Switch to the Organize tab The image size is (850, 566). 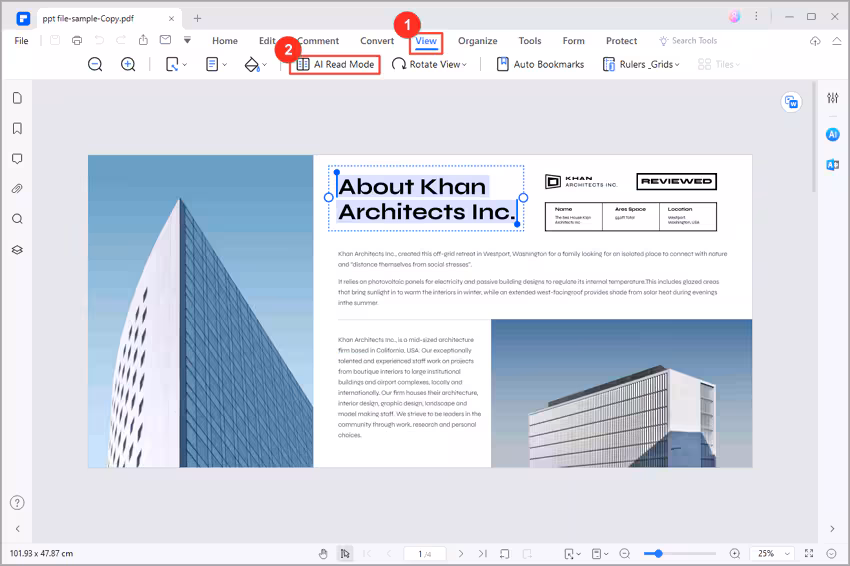(x=478, y=41)
